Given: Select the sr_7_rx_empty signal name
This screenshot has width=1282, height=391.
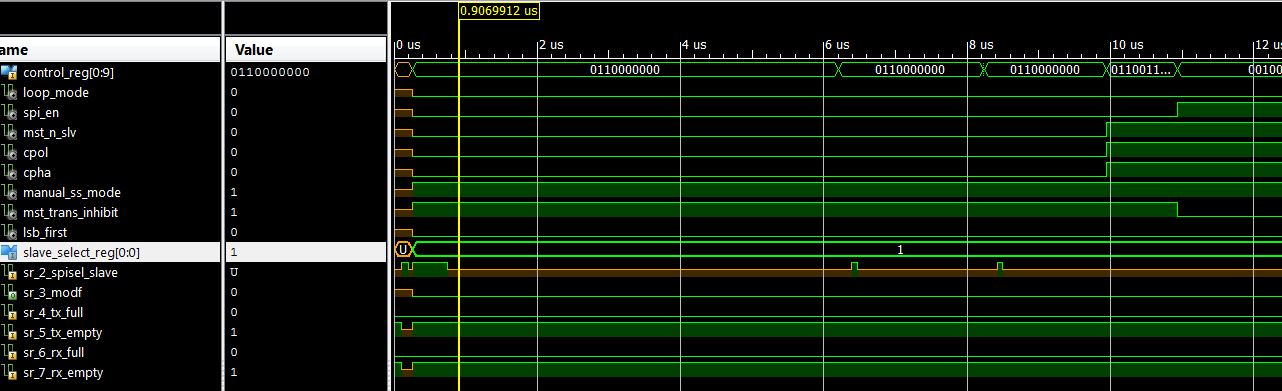Looking at the screenshot, I should [62, 372].
